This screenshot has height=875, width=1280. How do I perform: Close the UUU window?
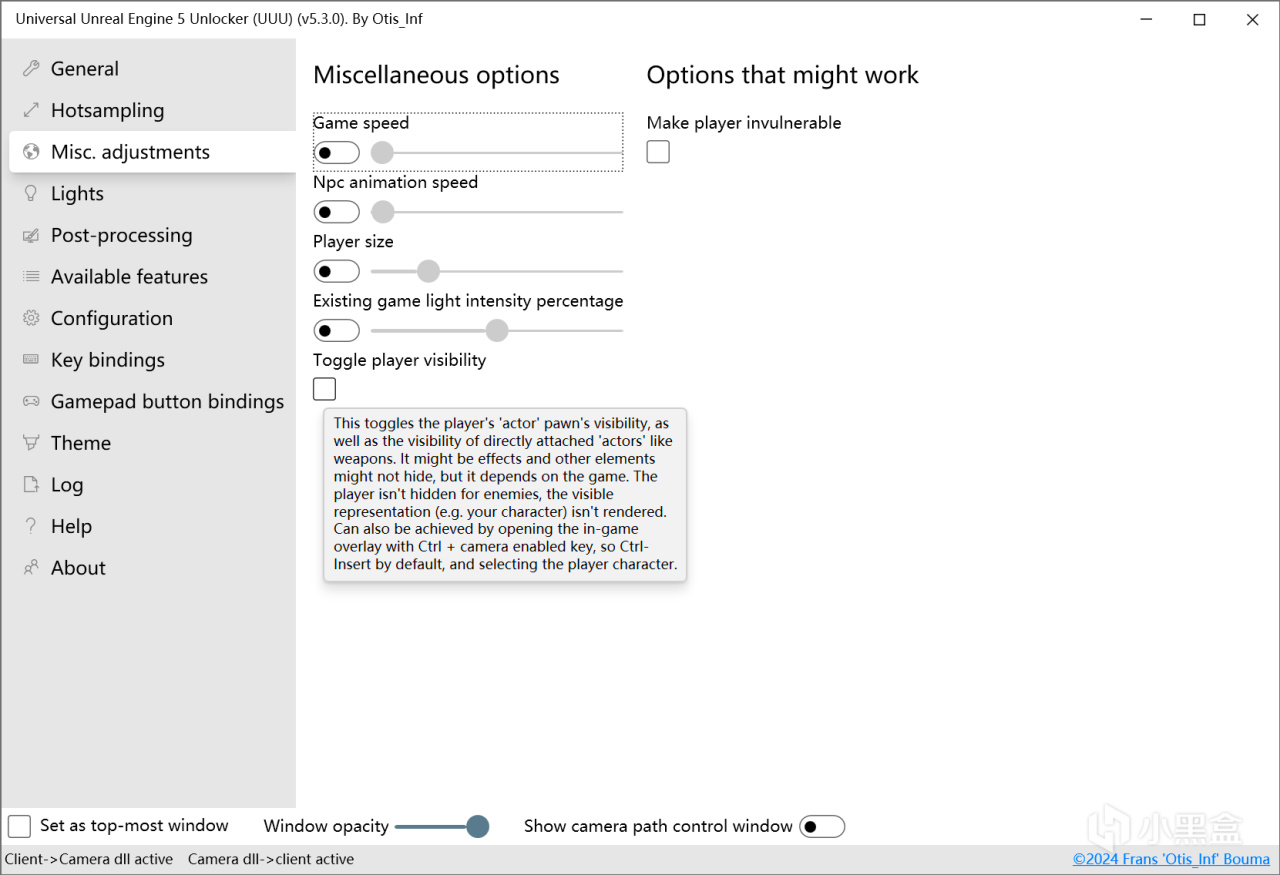click(x=1252, y=19)
